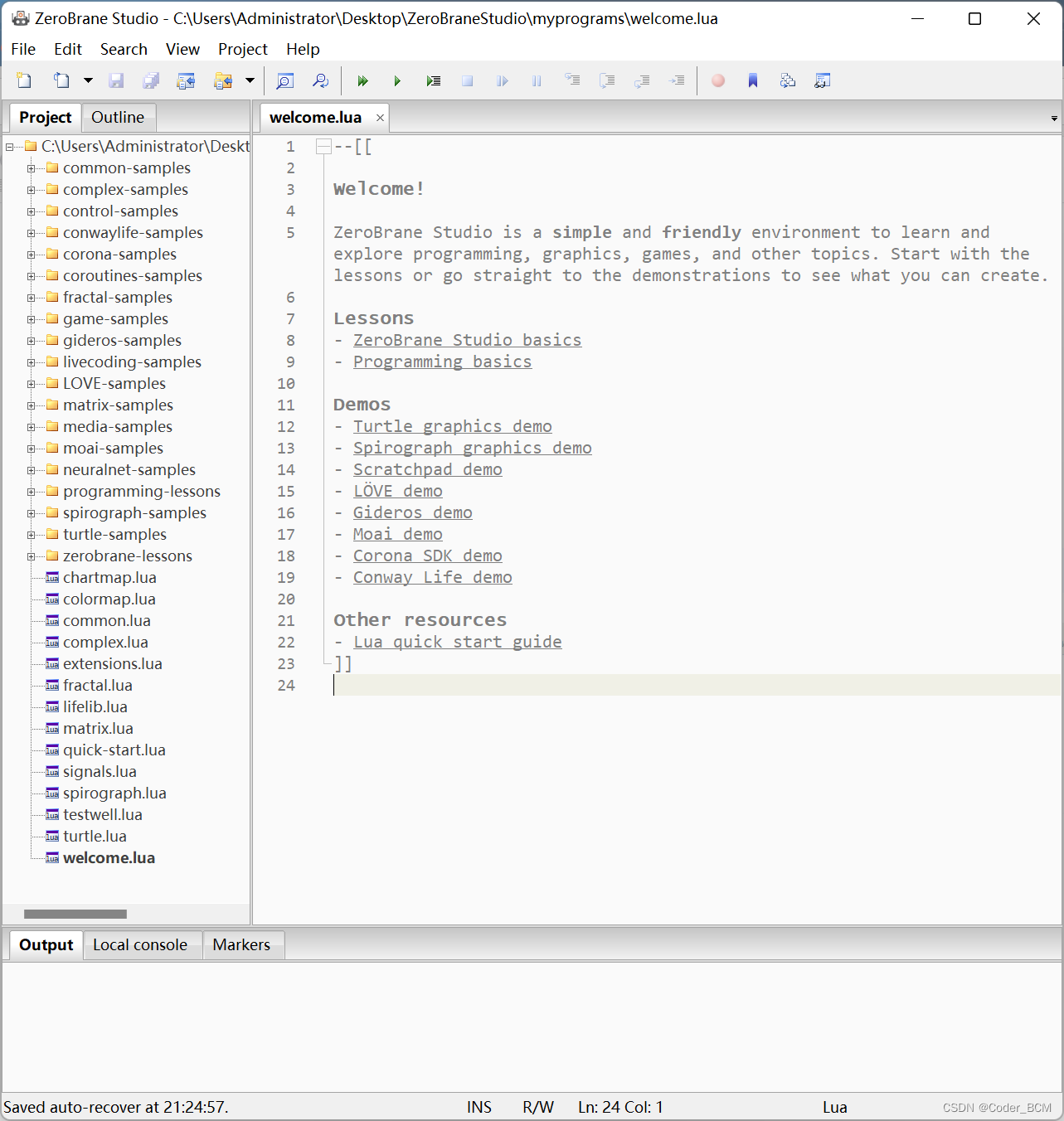This screenshot has width=1064, height=1121.
Task: Click the Save file toolbar icon
Action: pyautogui.click(x=116, y=80)
